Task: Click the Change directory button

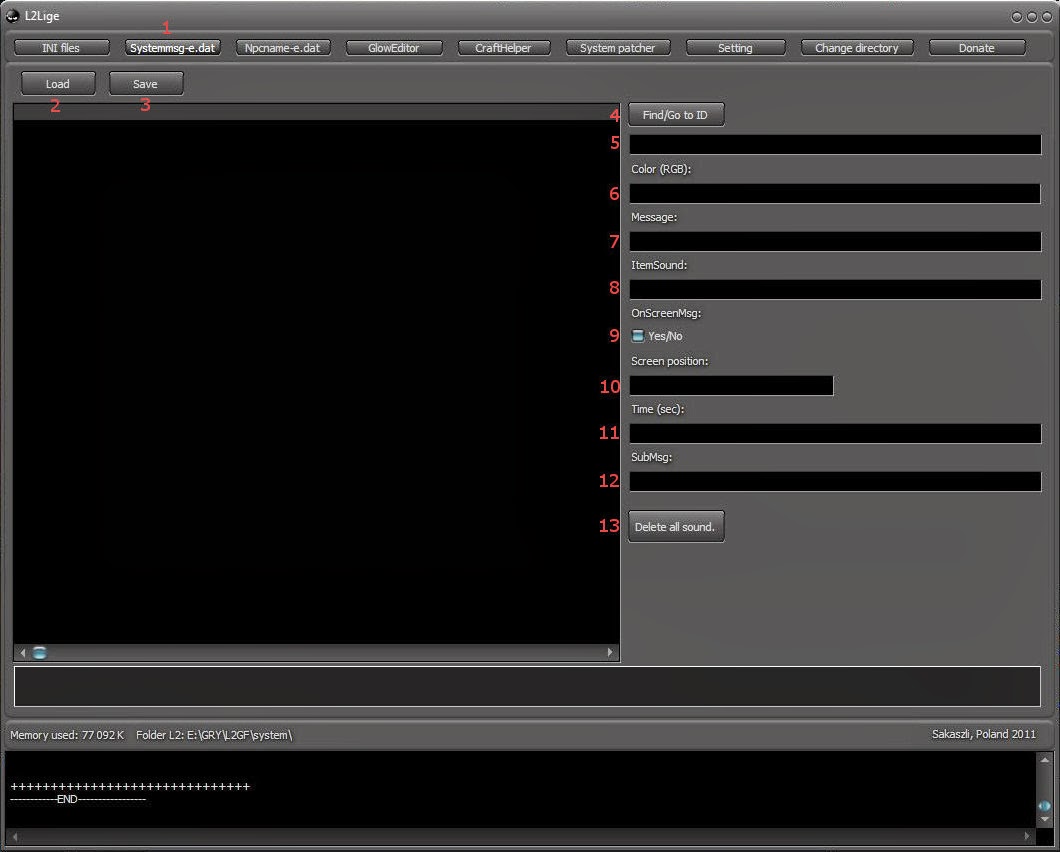Action: click(856, 48)
